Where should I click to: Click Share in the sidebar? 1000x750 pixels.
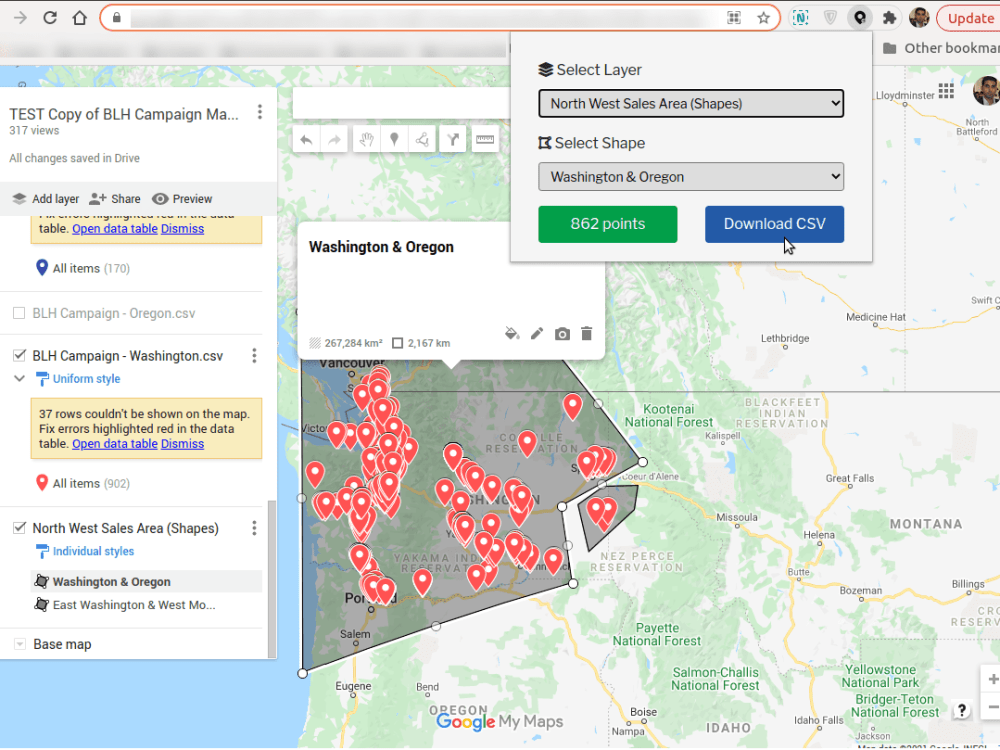(115, 199)
